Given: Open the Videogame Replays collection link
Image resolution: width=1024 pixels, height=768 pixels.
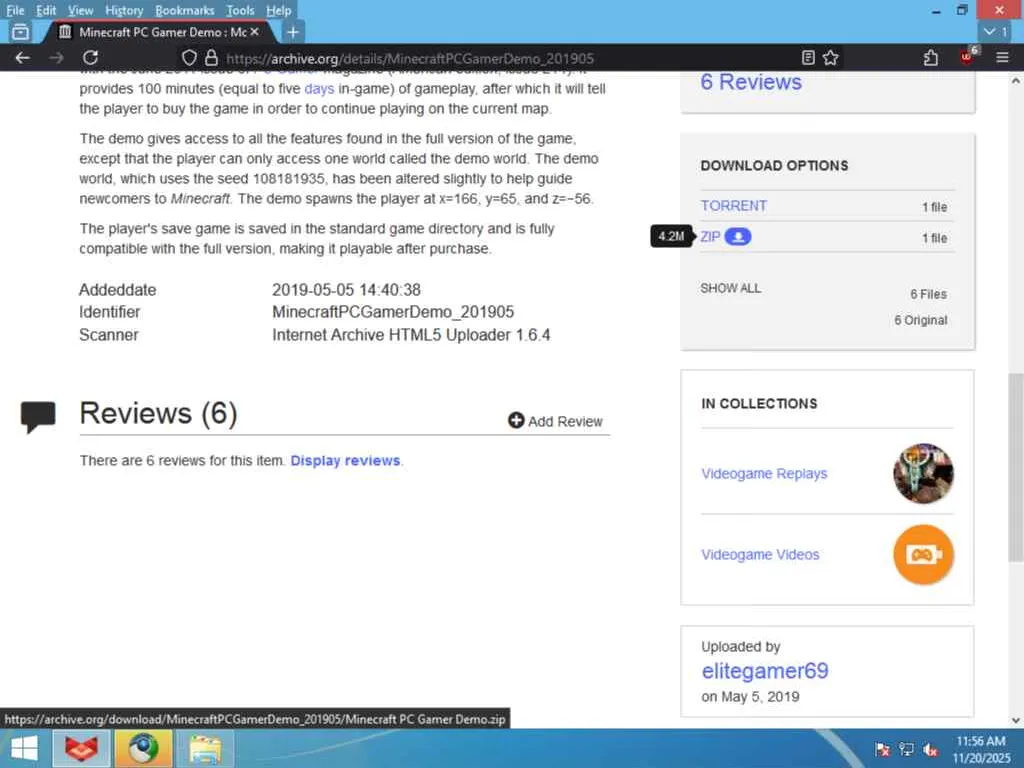Looking at the screenshot, I should tap(764, 473).
